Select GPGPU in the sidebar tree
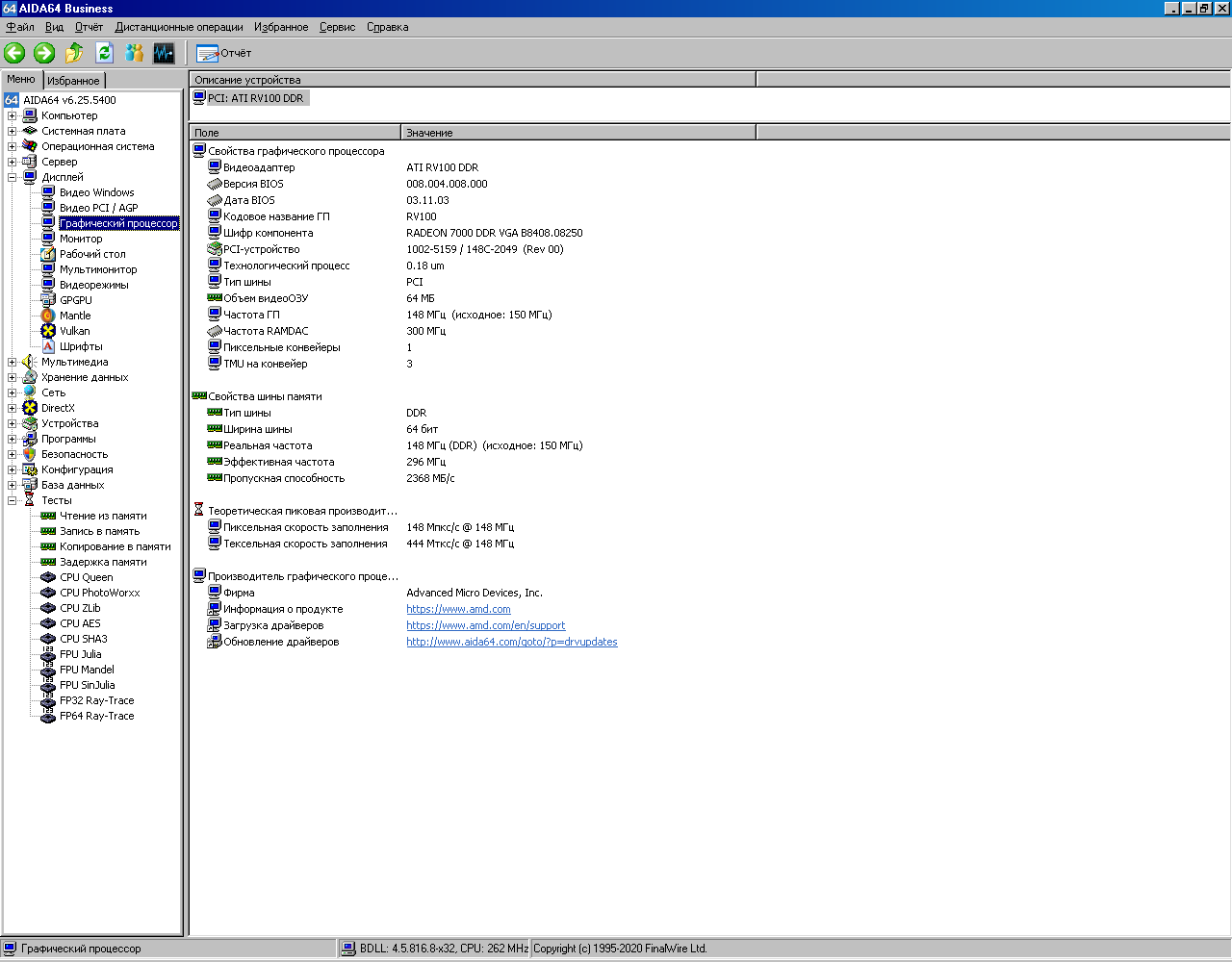 point(76,300)
